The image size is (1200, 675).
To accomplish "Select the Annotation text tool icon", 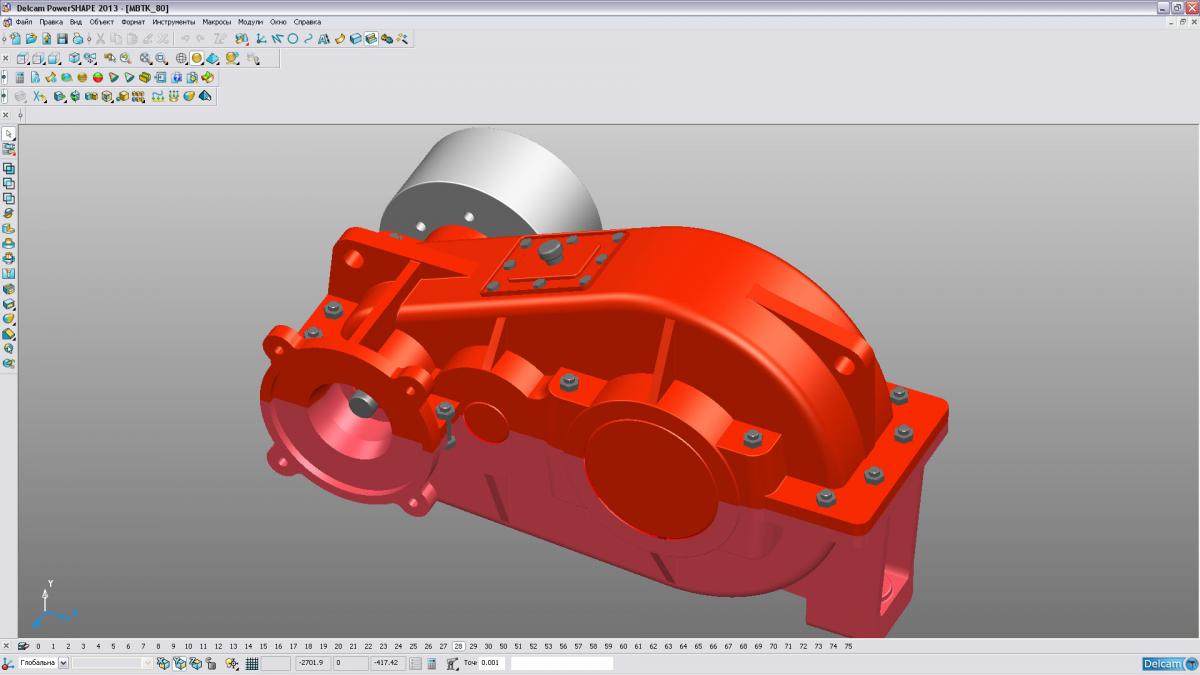I will click(x=324, y=38).
